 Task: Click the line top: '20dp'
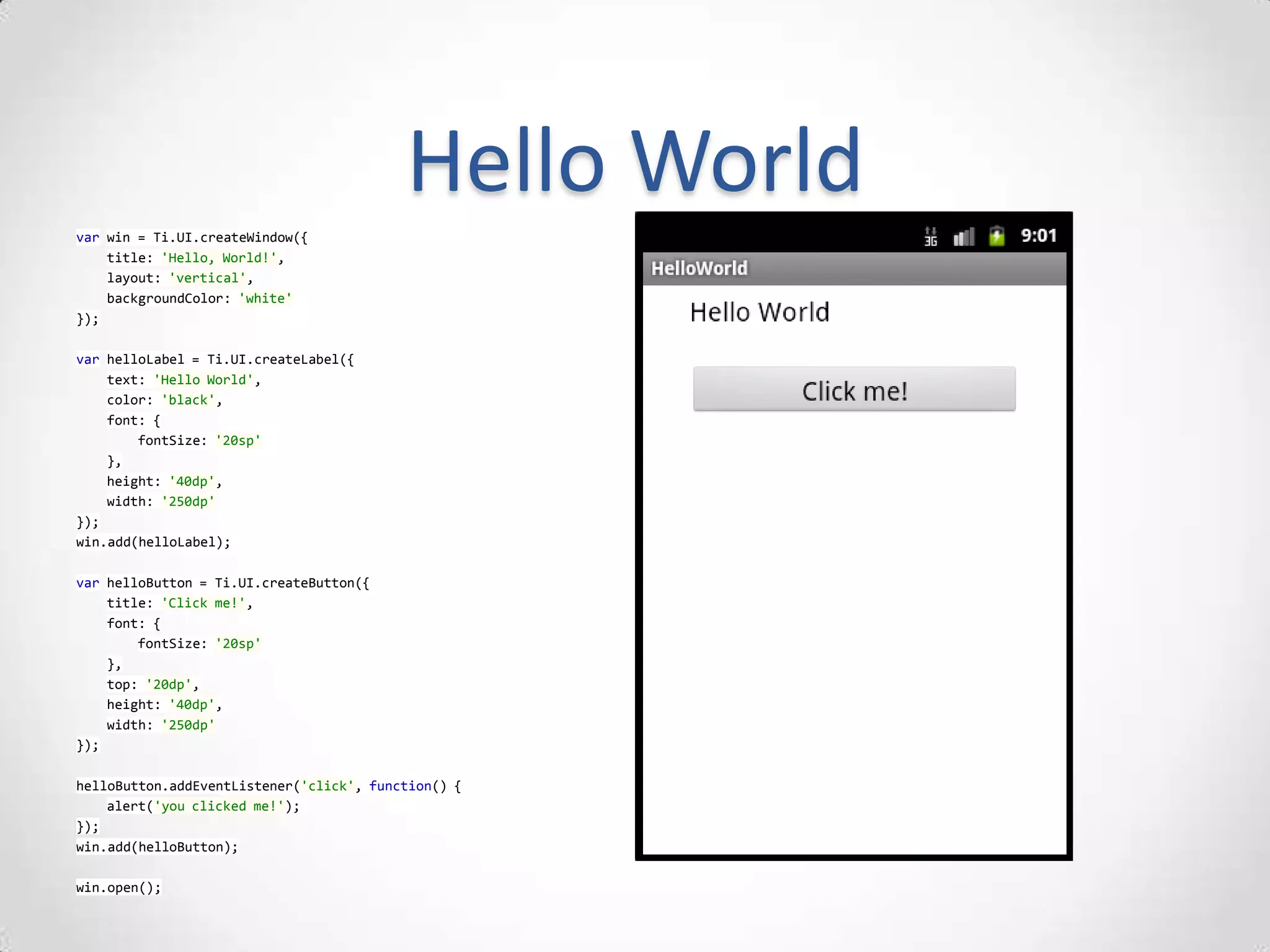(x=153, y=685)
